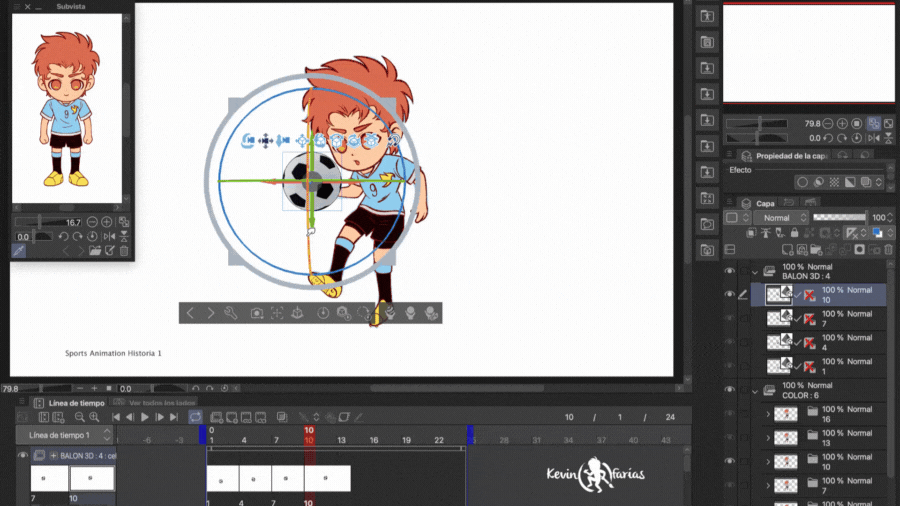Image resolution: width=900 pixels, height=506 pixels.
Task: Zoom in within the Subvista panel
Action: [x=107, y=222]
